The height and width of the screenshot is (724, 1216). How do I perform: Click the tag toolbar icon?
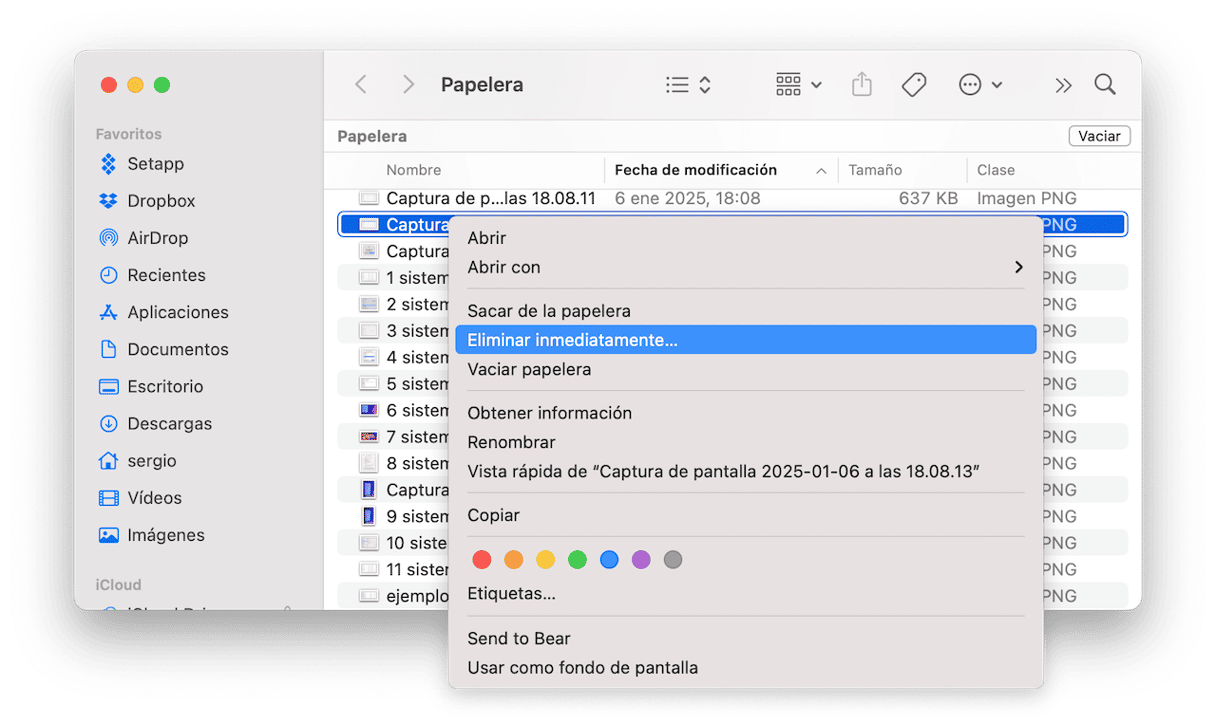click(914, 85)
